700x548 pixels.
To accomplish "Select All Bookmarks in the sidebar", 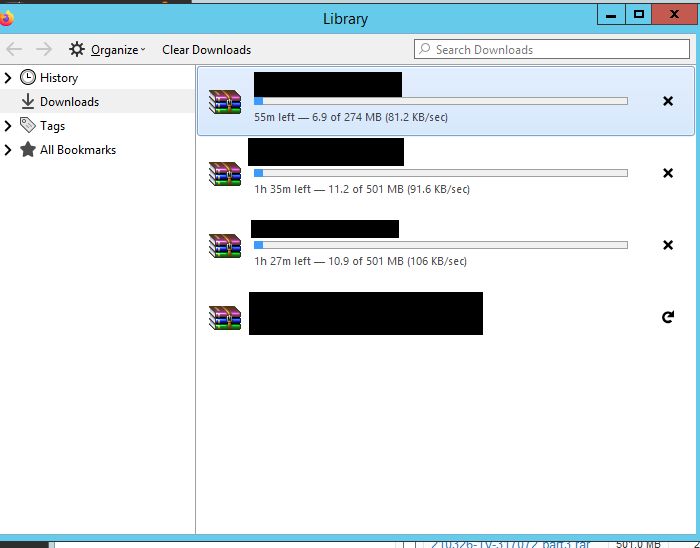I will pos(77,150).
